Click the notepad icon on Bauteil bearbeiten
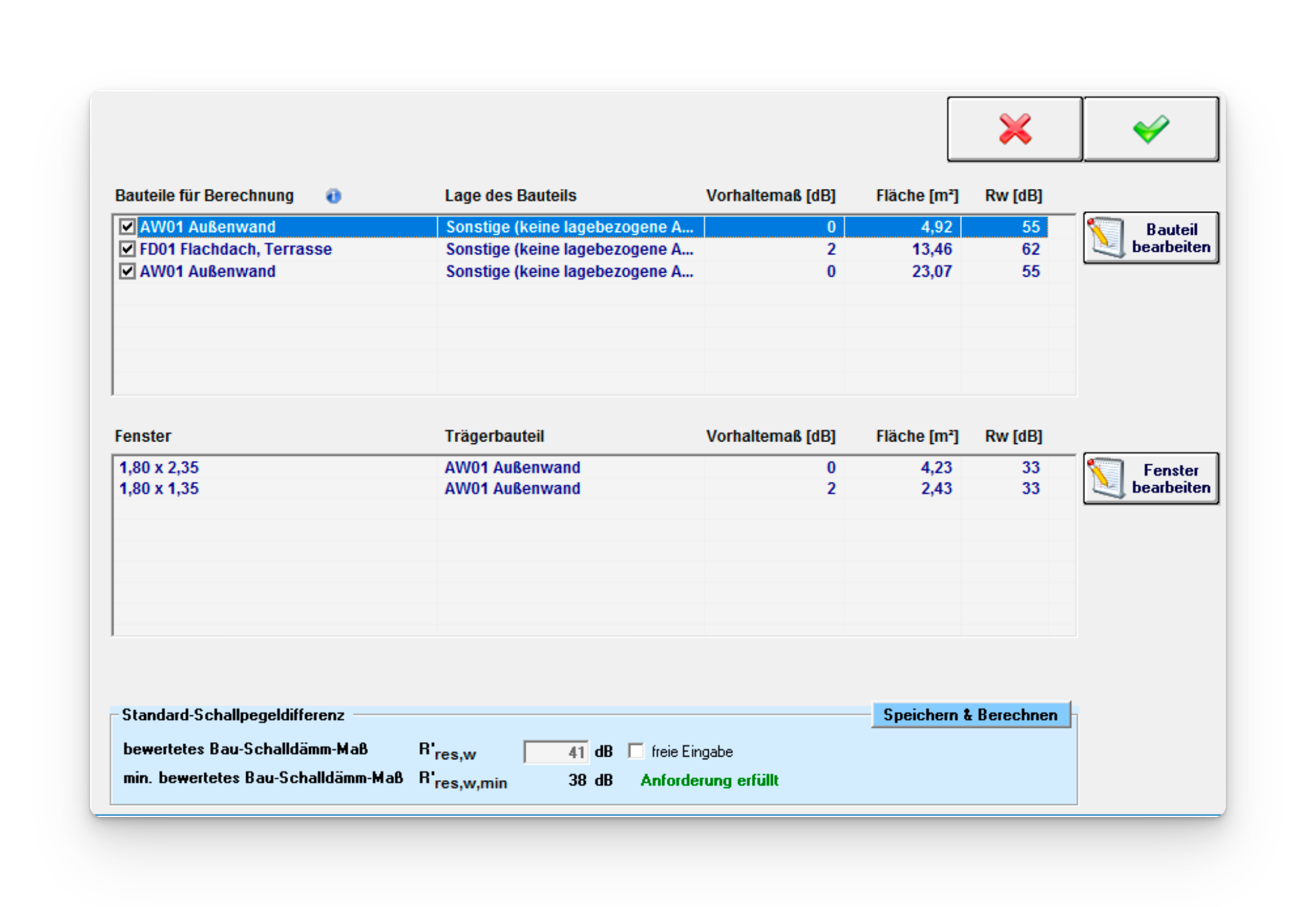The image size is (1316, 907). coord(1106,238)
